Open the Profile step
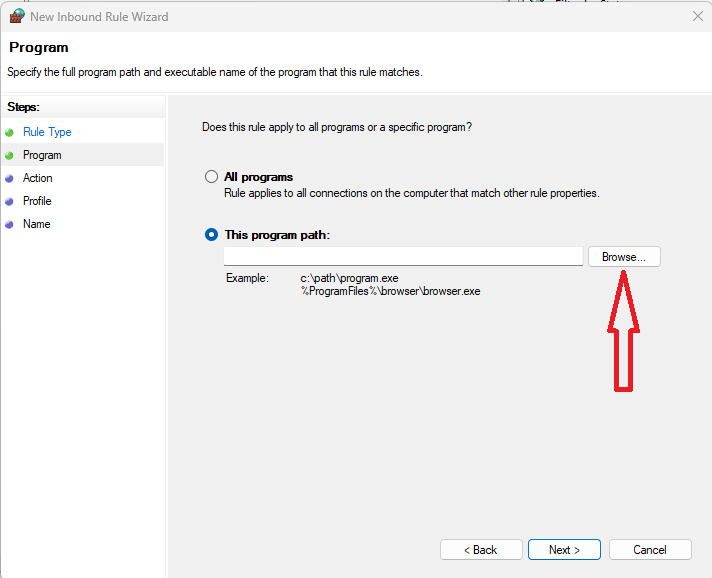Viewport: 712px width, 578px height. coord(37,201)
